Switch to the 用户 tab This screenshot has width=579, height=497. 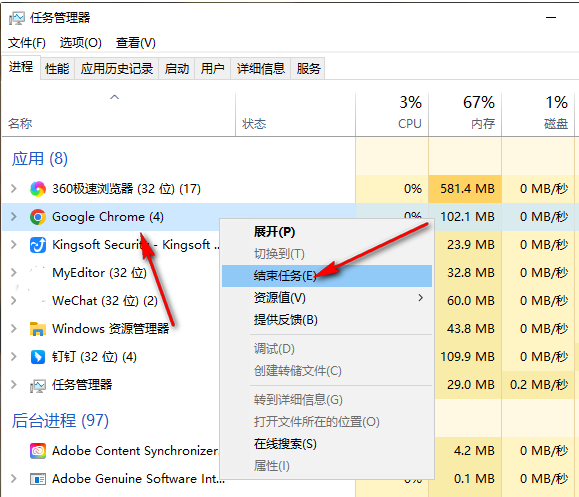click(x=213, y=69)
